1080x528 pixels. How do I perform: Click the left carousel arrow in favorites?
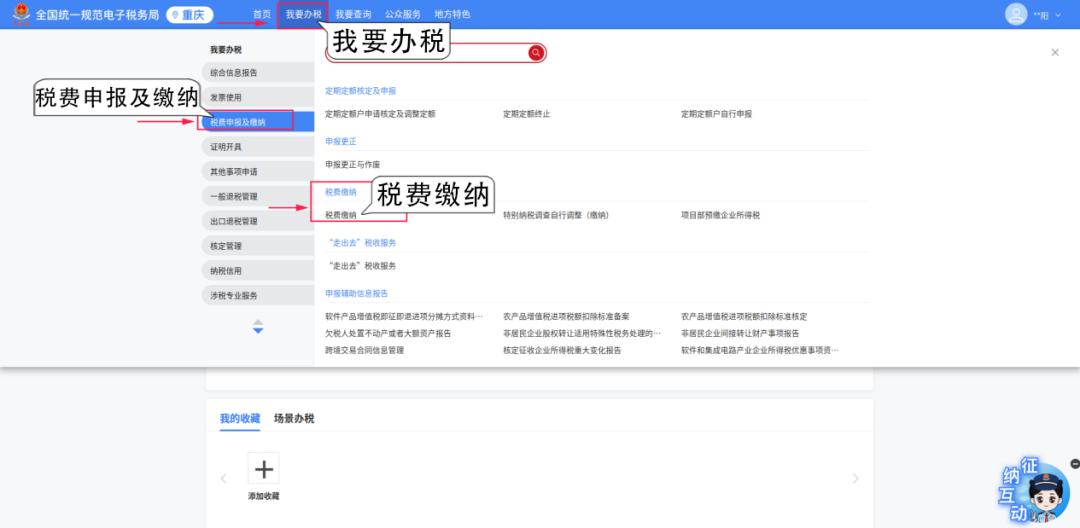(224, 479)
